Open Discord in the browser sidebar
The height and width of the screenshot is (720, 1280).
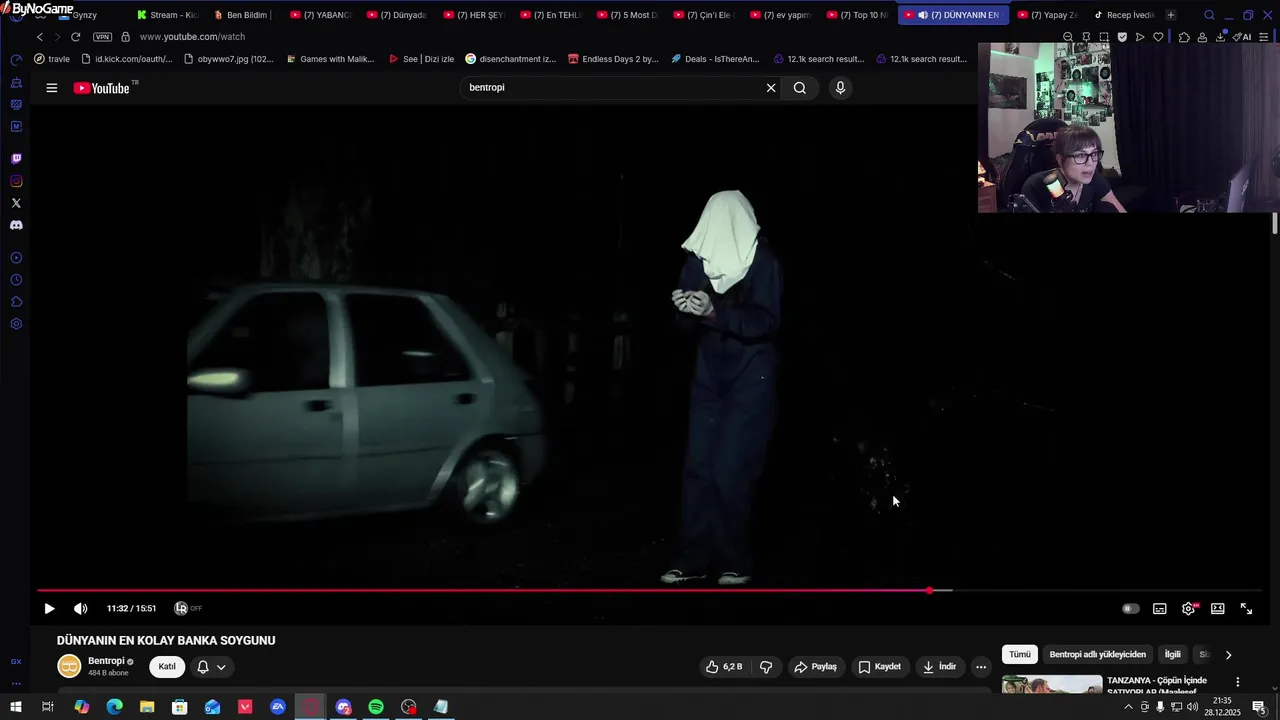16,225
